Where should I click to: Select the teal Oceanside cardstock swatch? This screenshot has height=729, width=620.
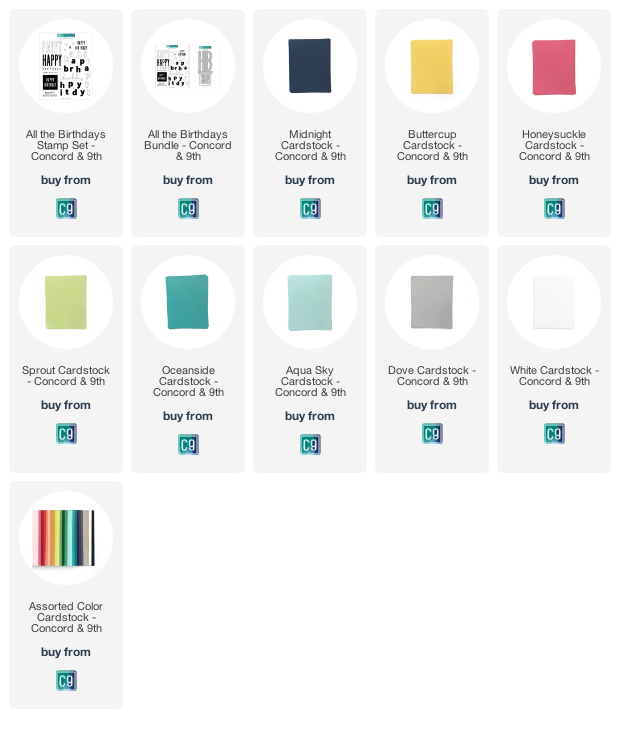pos(187,302)
